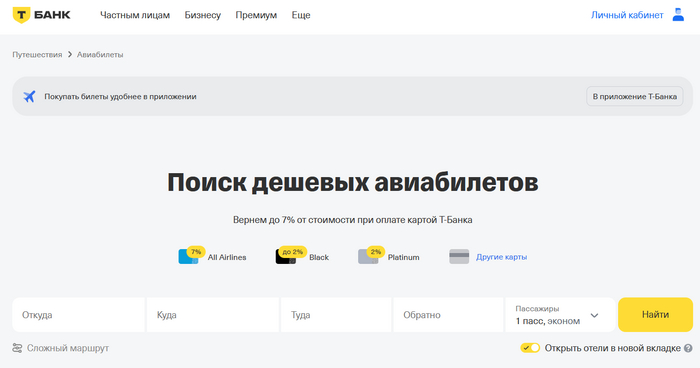700x368 pixels.
Task: Click the All Airlines label
Action: pos(227,257)
